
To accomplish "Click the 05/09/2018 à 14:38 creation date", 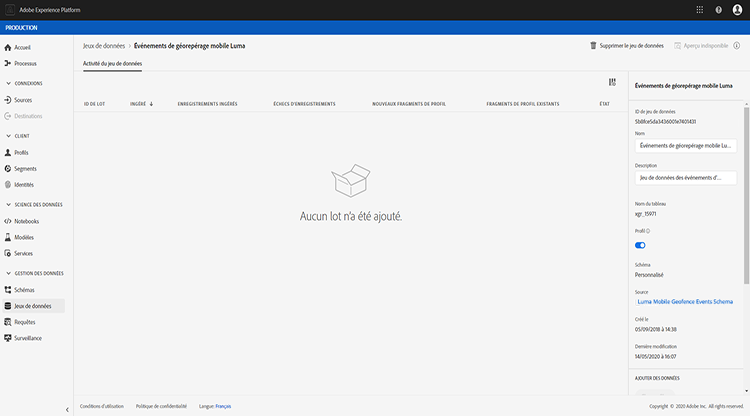I will (655, 329).
